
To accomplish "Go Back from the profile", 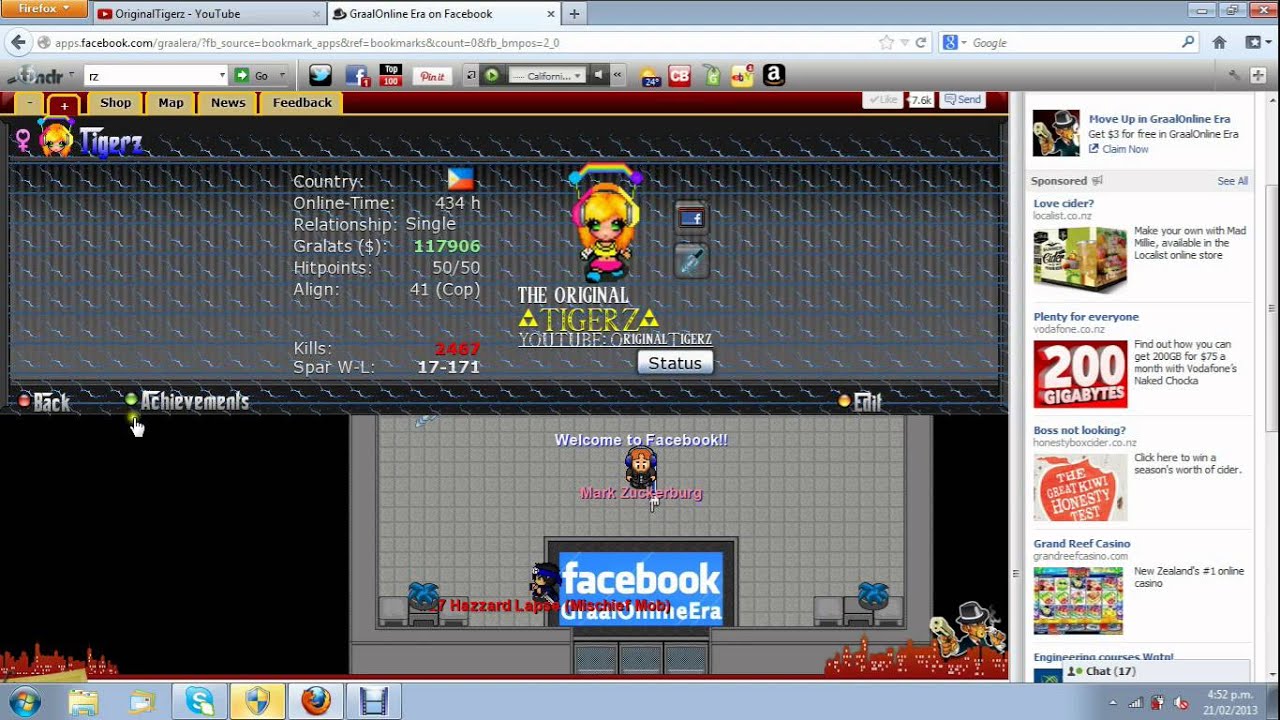I will click(x=44, y=402).
